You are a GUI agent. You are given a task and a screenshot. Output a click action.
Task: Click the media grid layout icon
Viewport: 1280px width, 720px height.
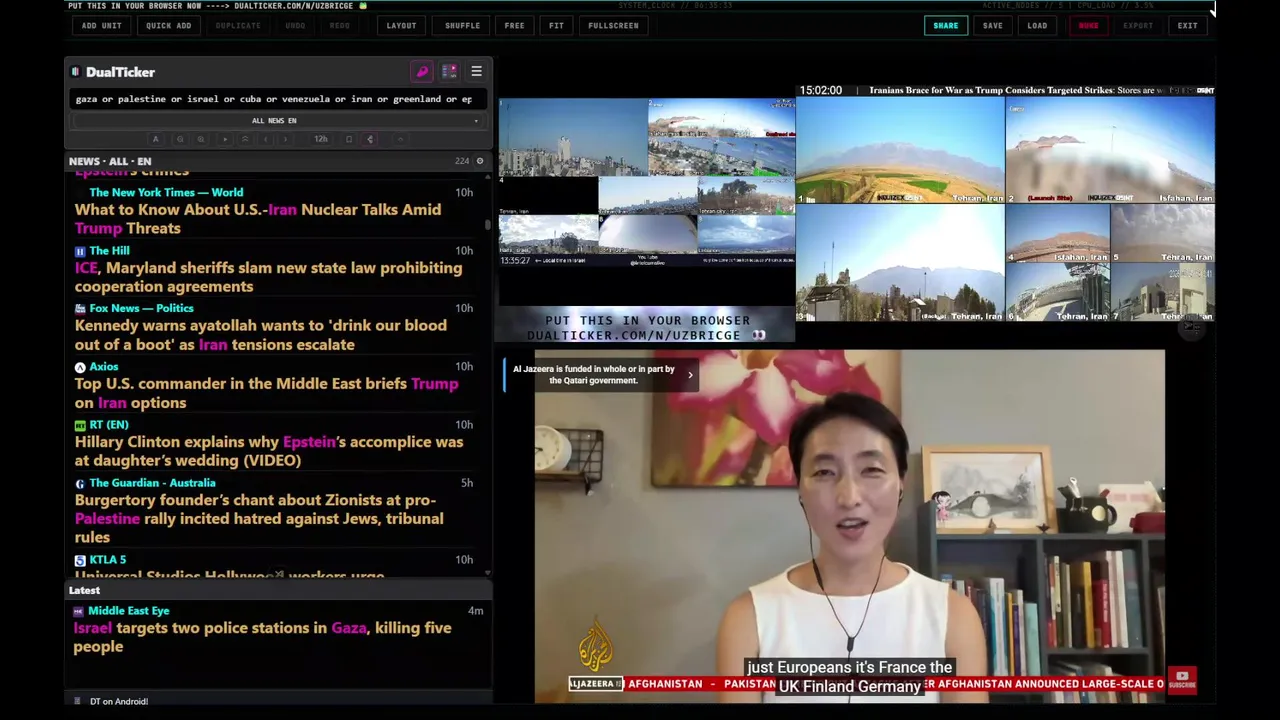(449, 72)
